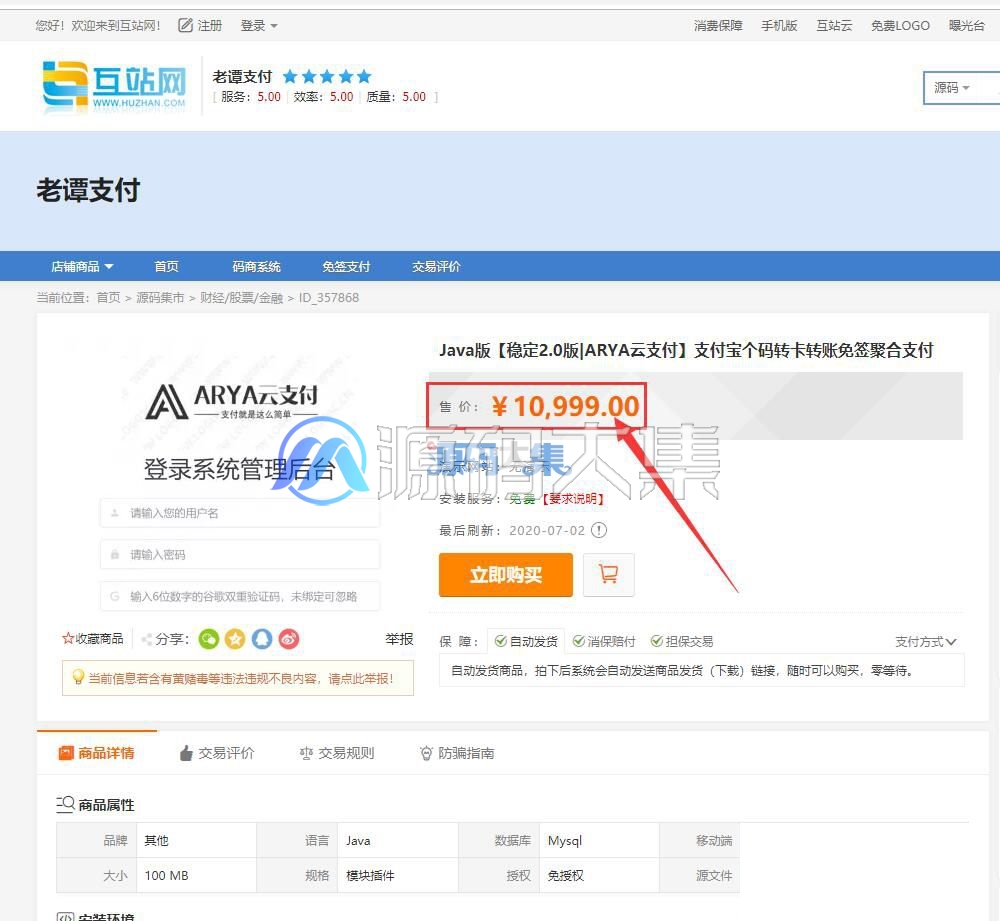Click the 互站网 site logo
1000x921 pixels.
114,87
